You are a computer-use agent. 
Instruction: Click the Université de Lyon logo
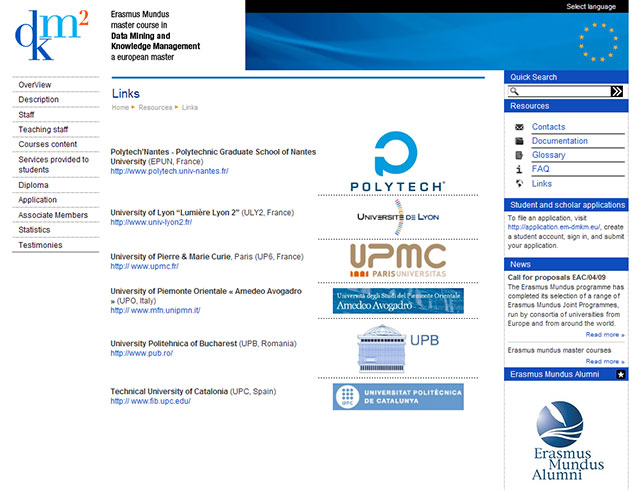tap(398, 217)
